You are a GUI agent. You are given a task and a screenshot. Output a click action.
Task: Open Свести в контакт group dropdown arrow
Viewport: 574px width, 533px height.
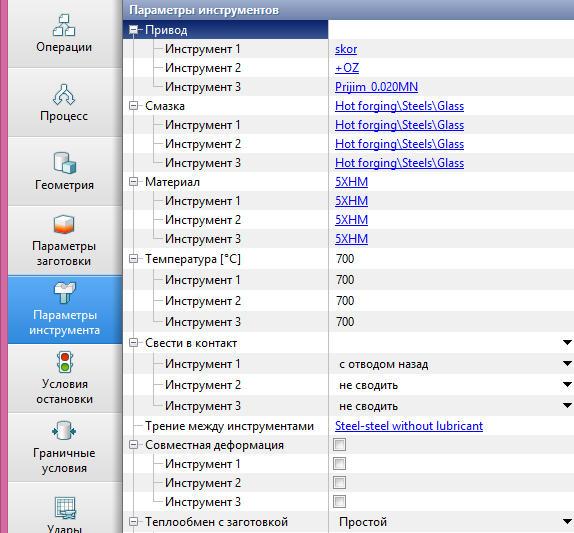(567, 343)
